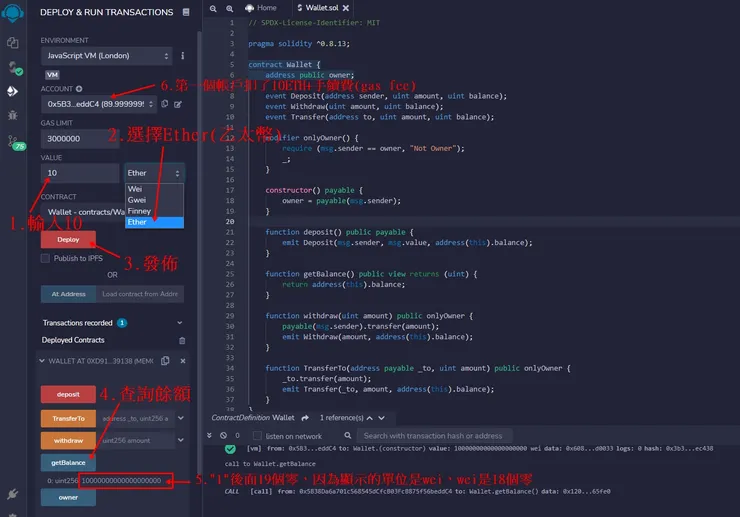Click the blue owner button
This screenshot has width=740, height=517.
click(68, 498)
